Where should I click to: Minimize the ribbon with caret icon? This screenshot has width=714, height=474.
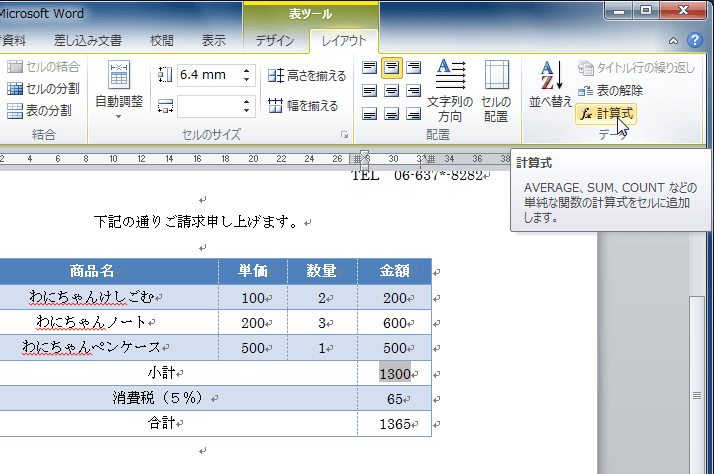click(x=673, y=41)
